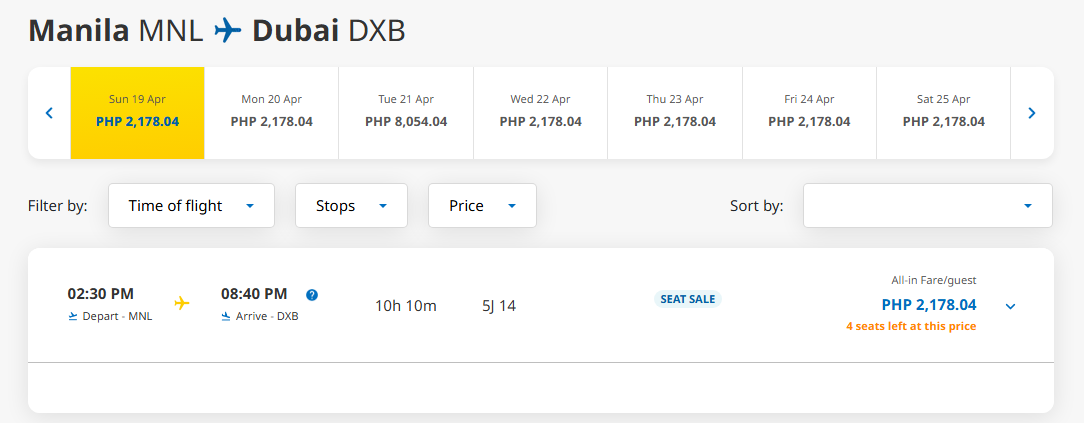Click the departure plane icon beside Depart - MNL
The height and width of the screenshot is (423, 1084).
click(x=73, y=317)
